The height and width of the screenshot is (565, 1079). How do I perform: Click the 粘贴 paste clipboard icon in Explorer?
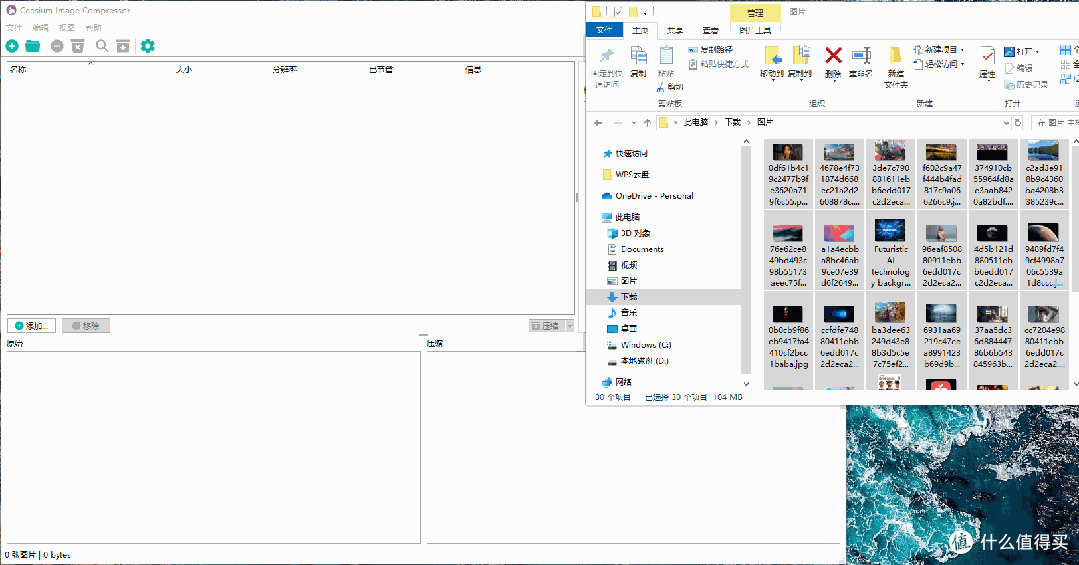[x=666, y=55]
